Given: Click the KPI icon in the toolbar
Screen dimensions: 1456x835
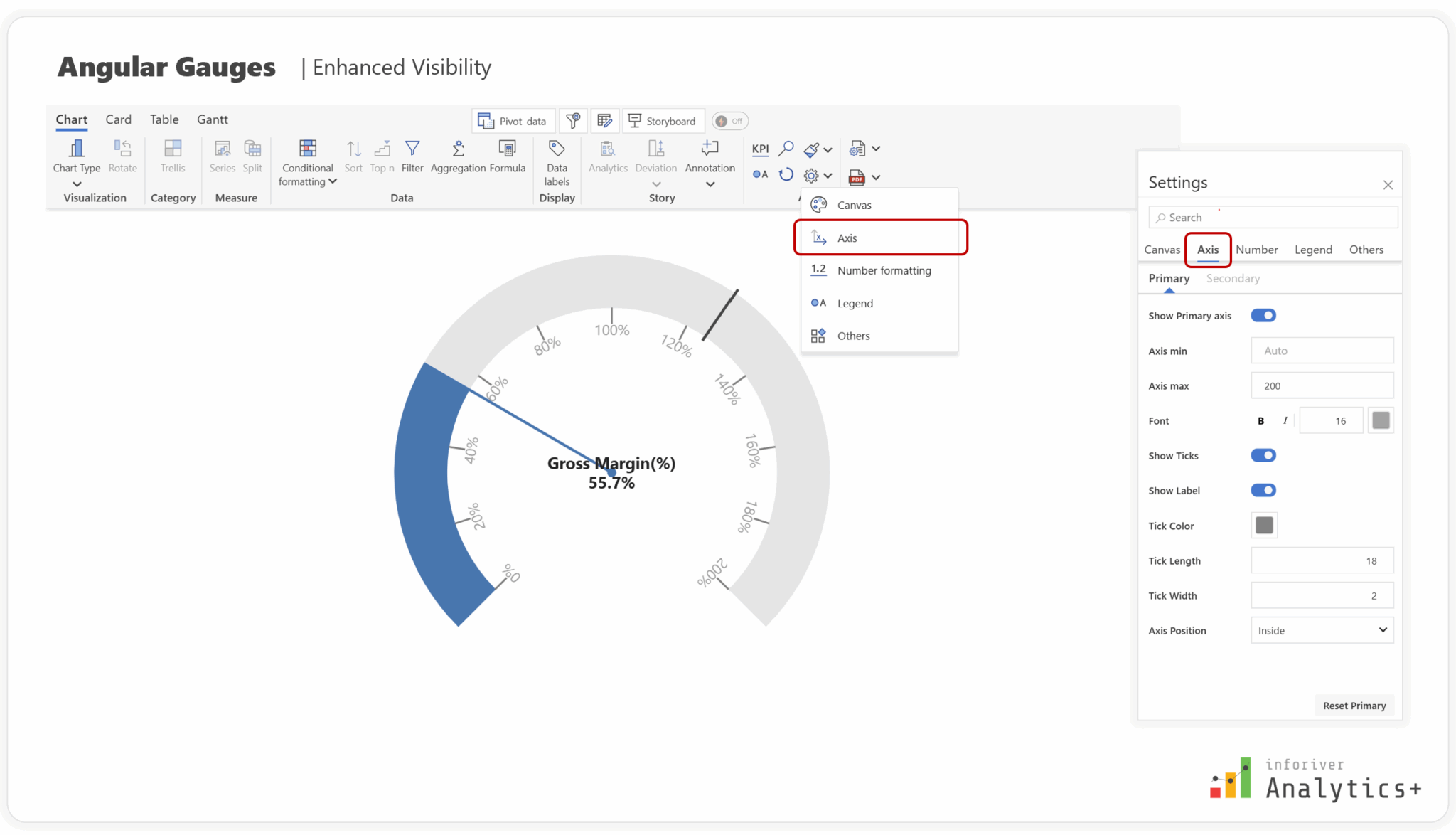Looking at the screenshot, I should pos(759,149).
